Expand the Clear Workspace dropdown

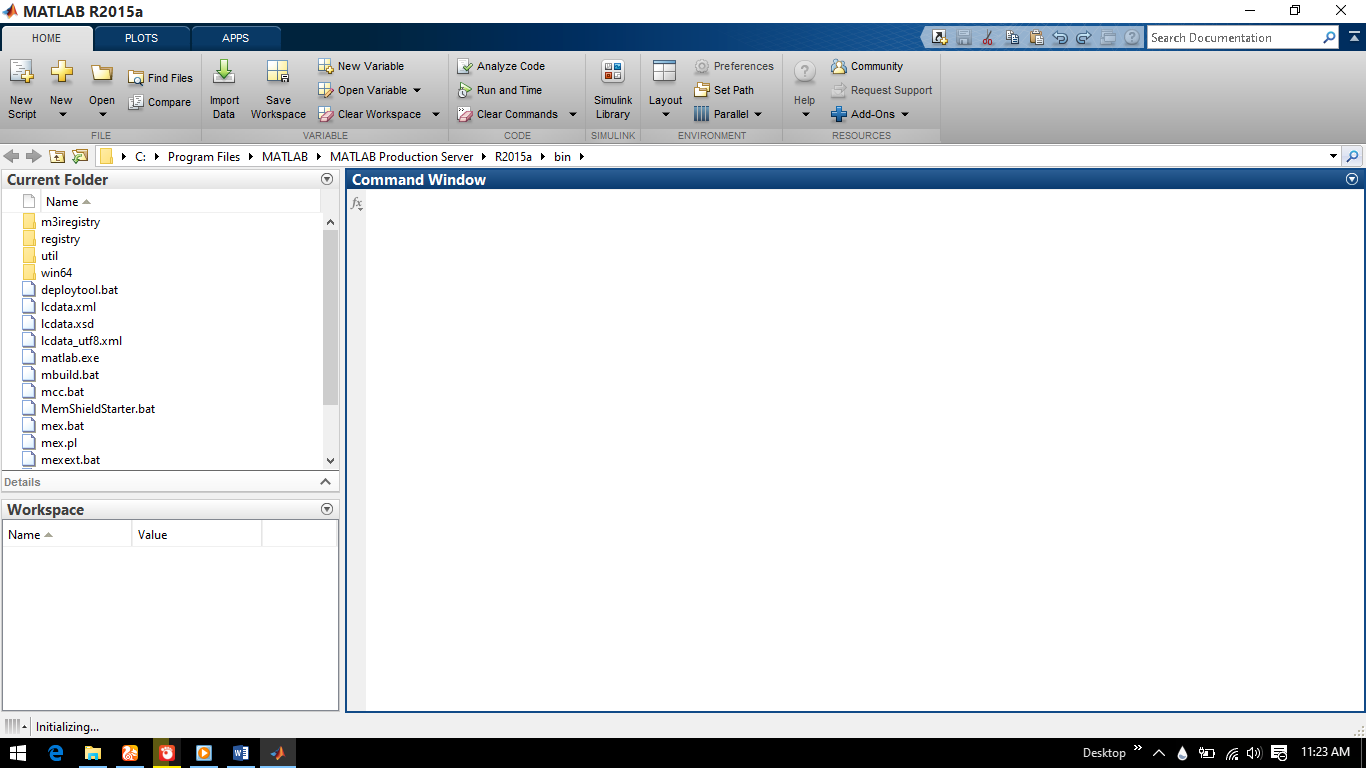[x=436, y=114]
